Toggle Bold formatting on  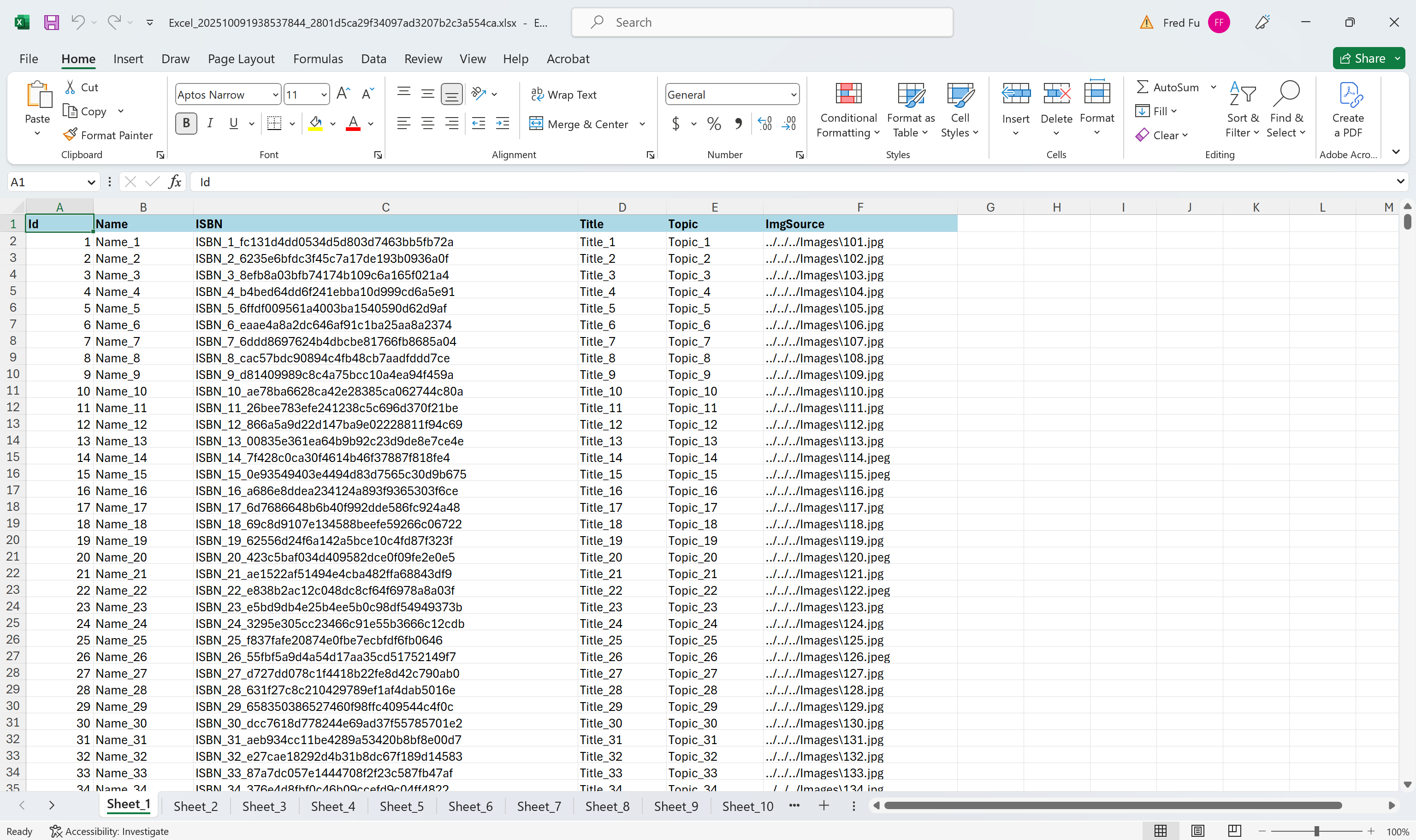point(186,124)
